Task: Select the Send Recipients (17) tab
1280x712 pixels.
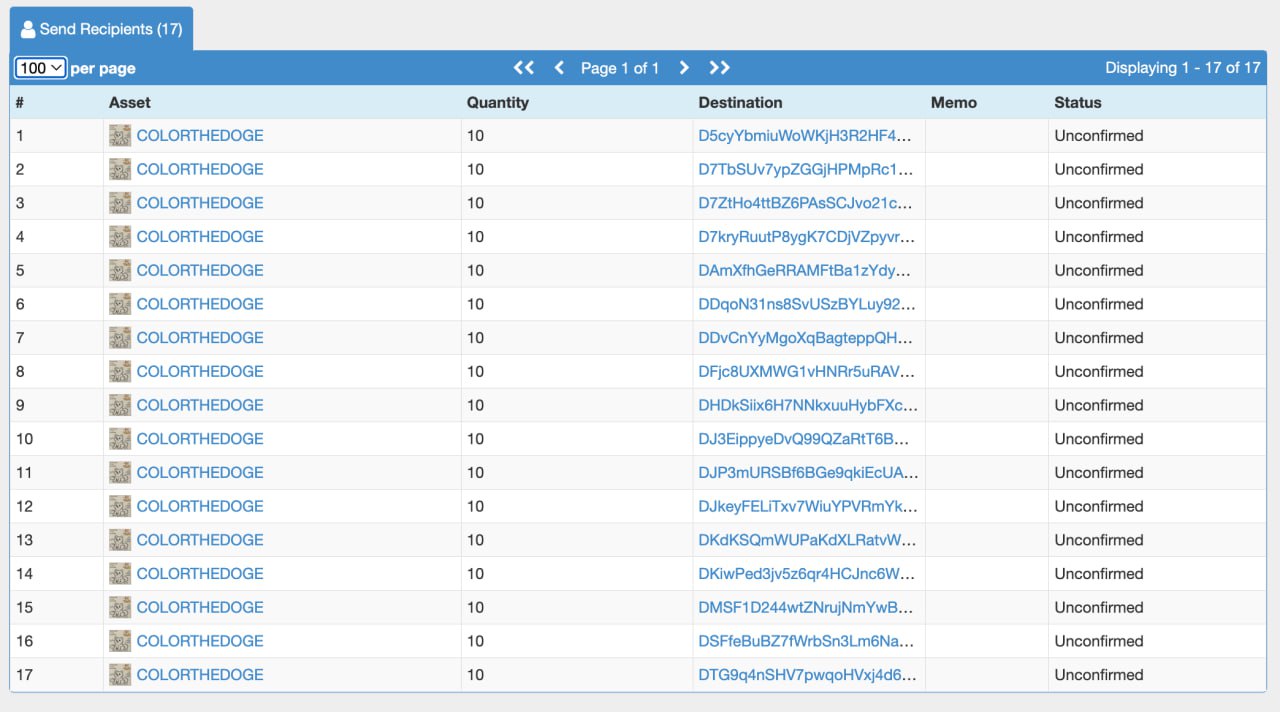Action: 101,29
